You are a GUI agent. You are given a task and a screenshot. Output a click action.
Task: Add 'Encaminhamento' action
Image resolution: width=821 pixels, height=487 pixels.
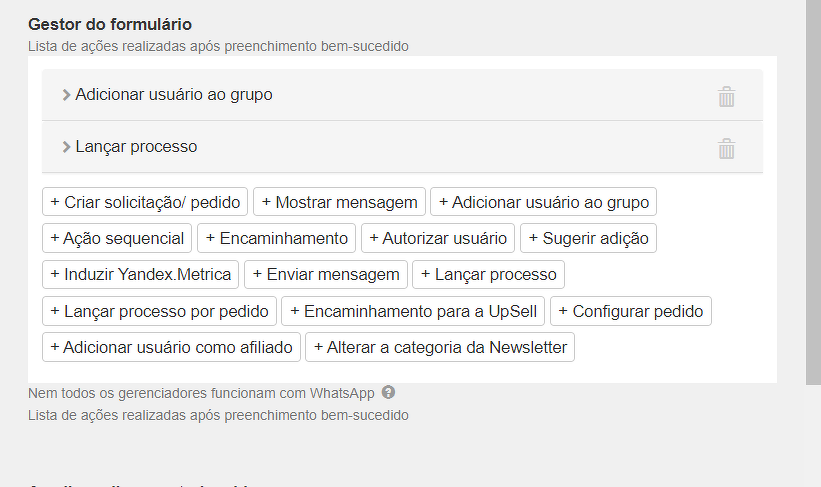[276, 238]
